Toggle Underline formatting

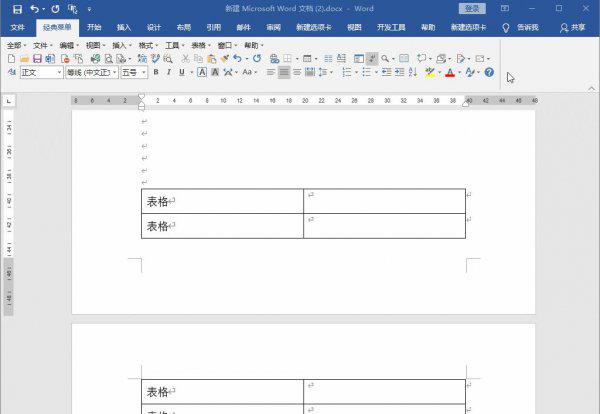coord(182,72)
